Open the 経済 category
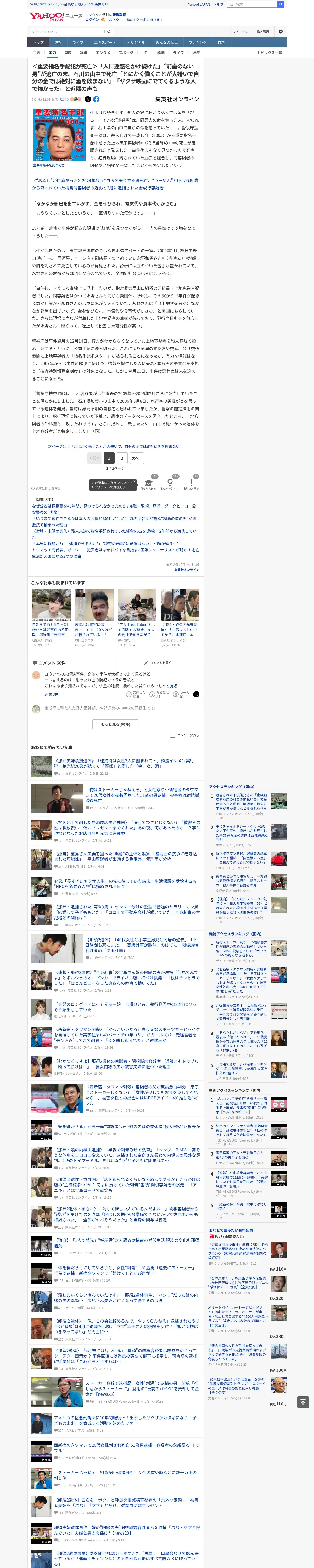The width and height of the screenshot is (314, 1568). pyautogui.click(x=83, y=53)
